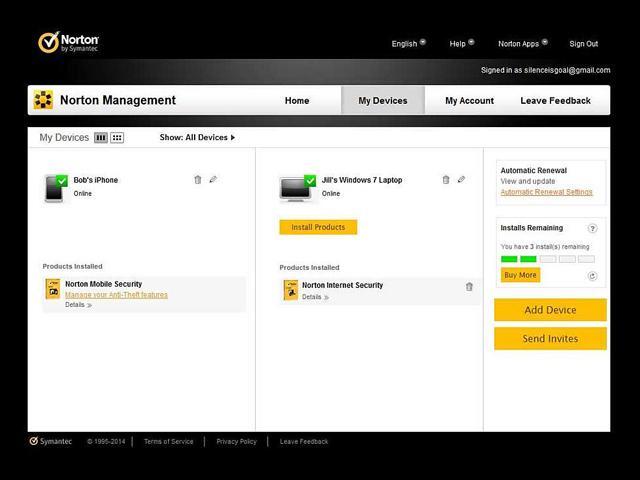The image size is (640, 480).
Task: Click the Send Invites button
Action: [x=550, y=338]
